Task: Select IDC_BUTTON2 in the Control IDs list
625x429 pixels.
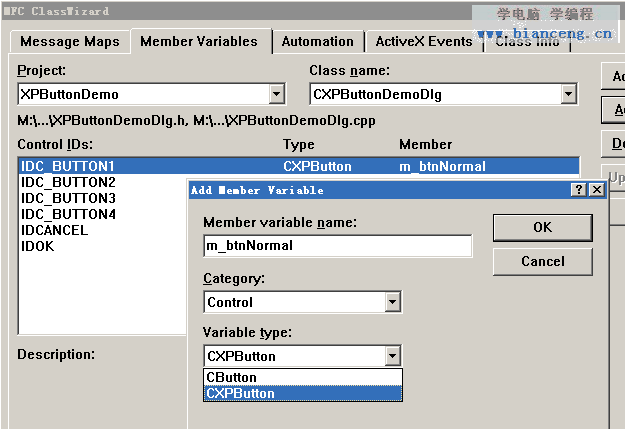Action: click(x=68, y=182)
